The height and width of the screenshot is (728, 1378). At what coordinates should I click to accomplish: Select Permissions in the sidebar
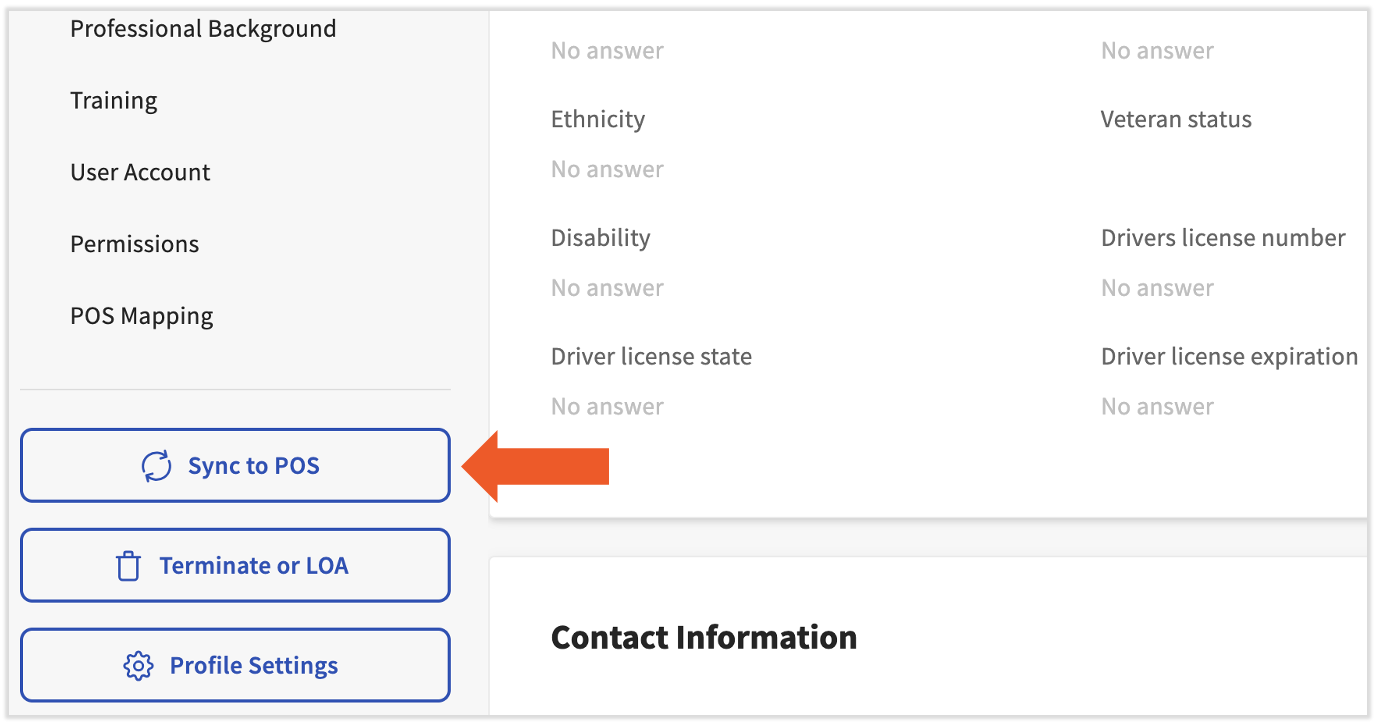point(134,244)
